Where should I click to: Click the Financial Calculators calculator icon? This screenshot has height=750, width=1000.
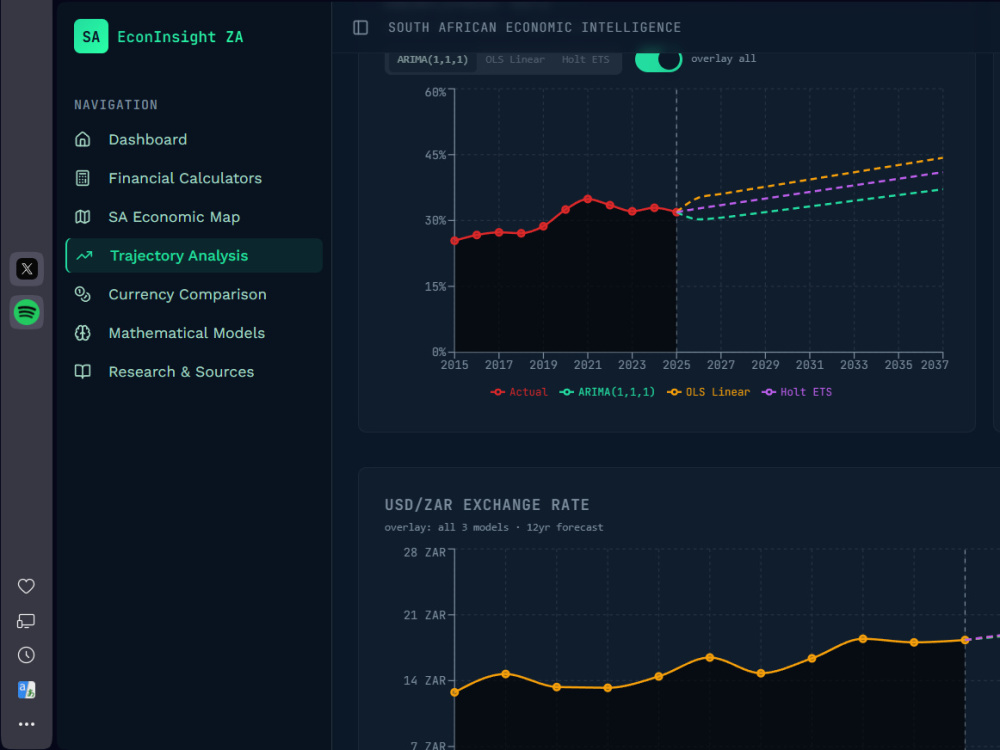pyautogui.click(x=83, y=178)
